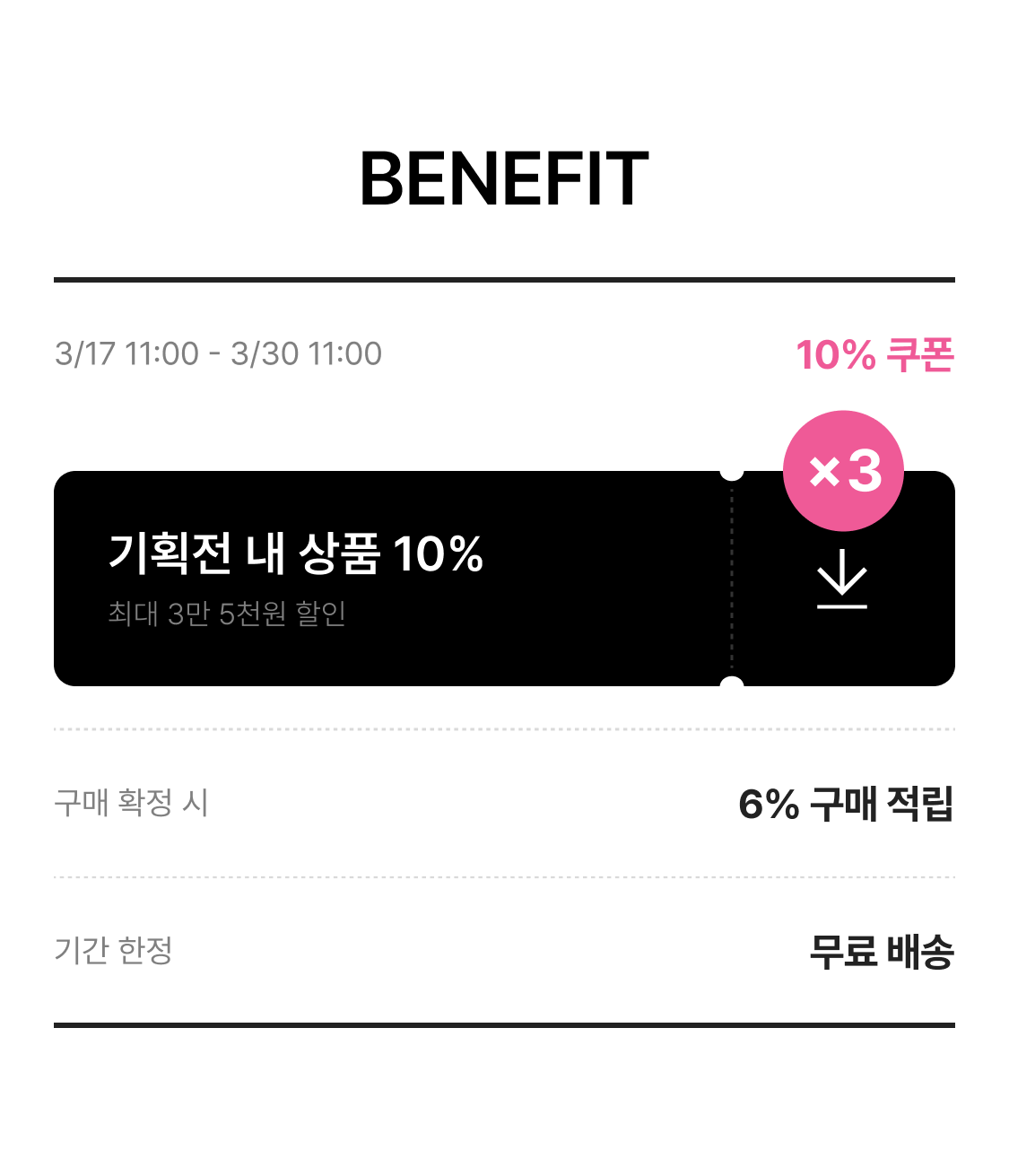Click the × symbol inside the pink badge
Viewport: 1009px width, 1176px height.
click(x=823, y=471)
